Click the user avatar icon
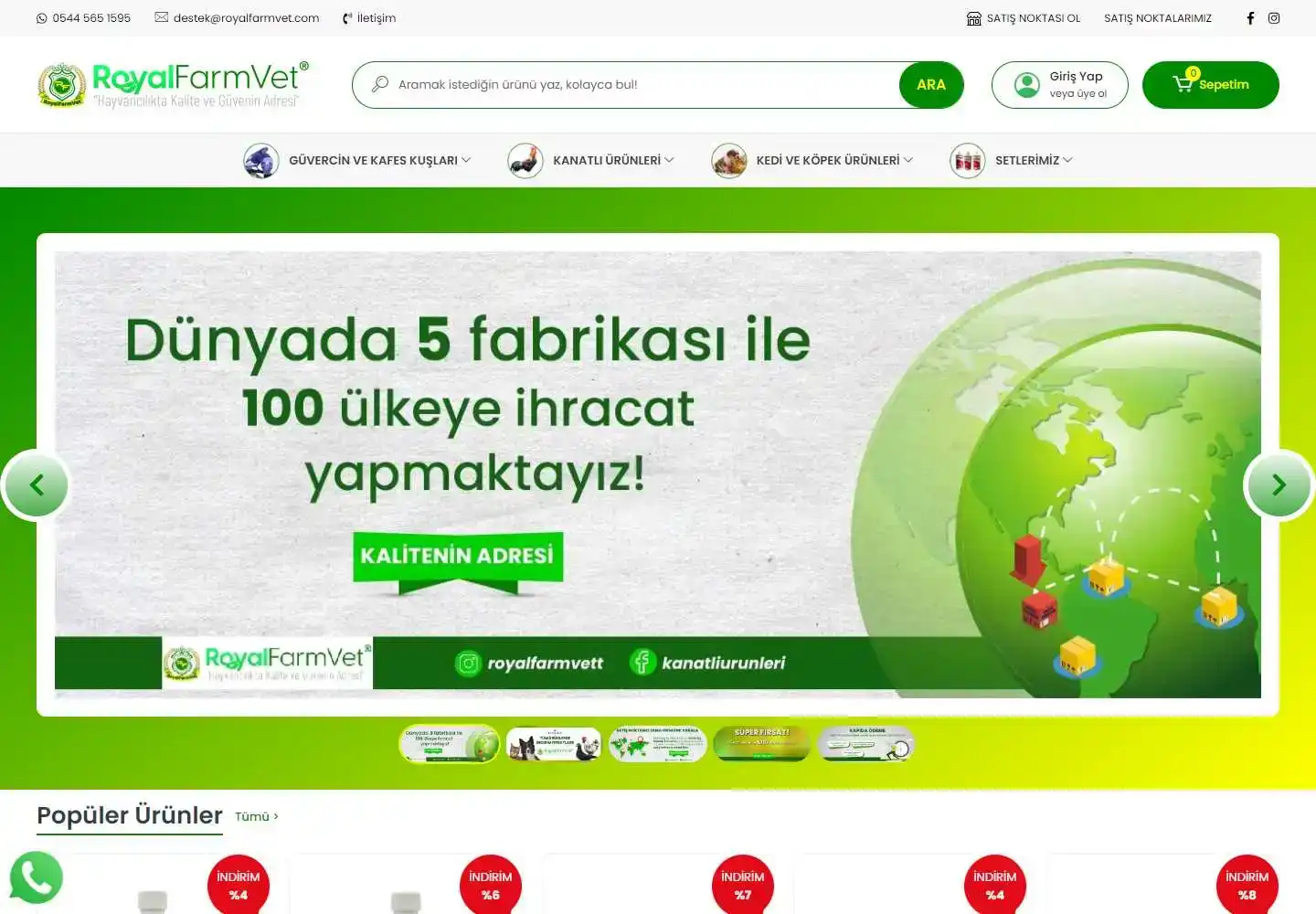The image size is (1316, 914). point(1027,85)
